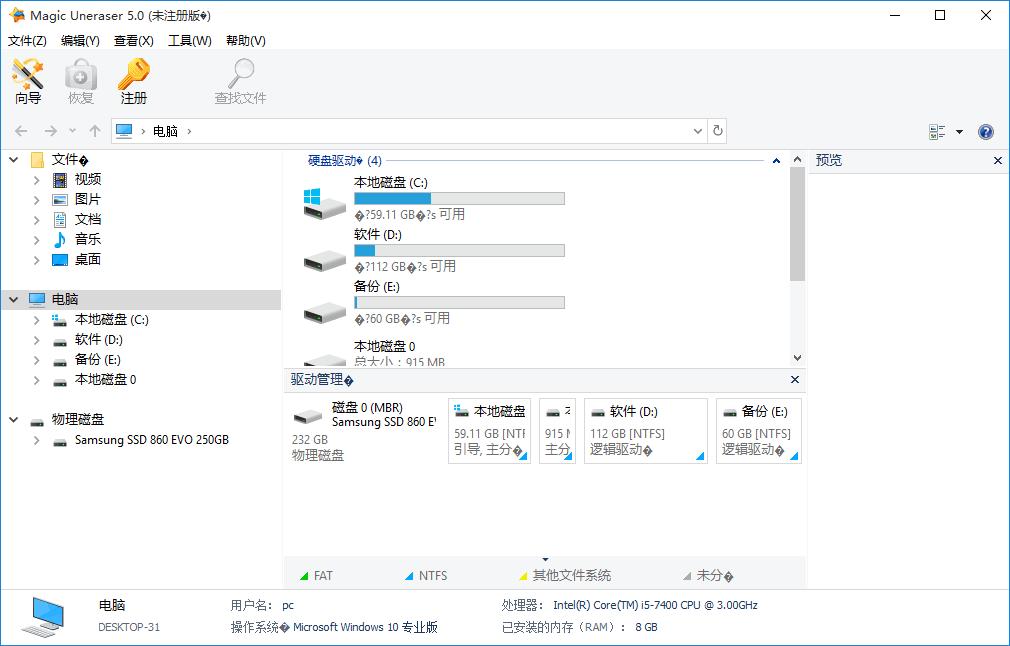The width and height of the screenshot is (1010, 646).
Task: Click the back navigation arrow
Action: pos(21,131)
